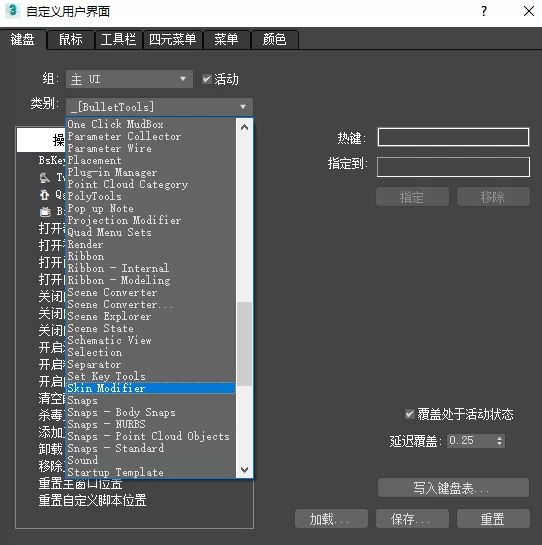This screenshot has height=545, width=542.
Task: Select Startup Template entry
Action: point(151,472)
